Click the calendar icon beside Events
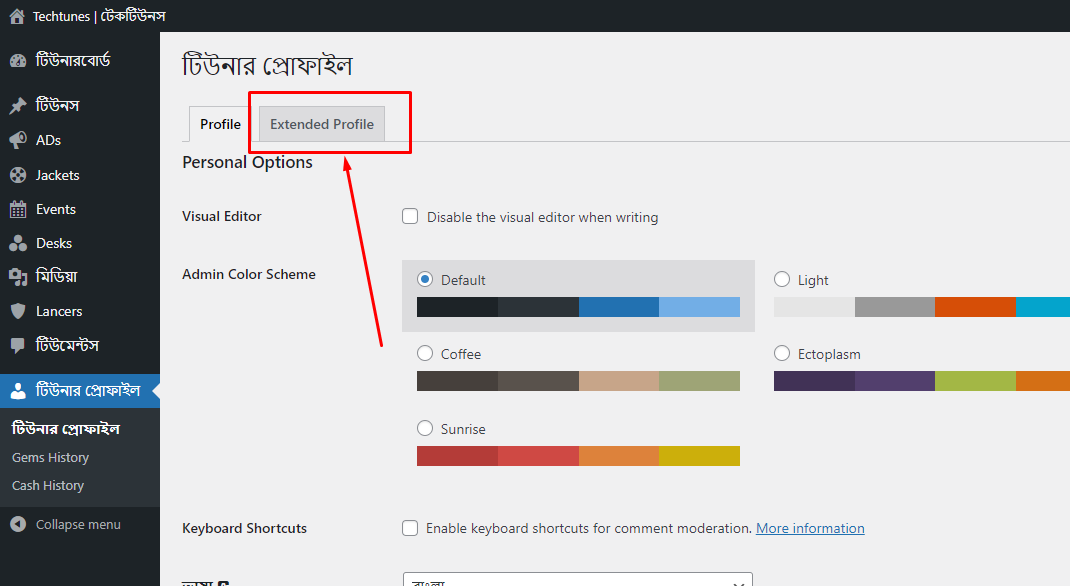 pos(18,209)
